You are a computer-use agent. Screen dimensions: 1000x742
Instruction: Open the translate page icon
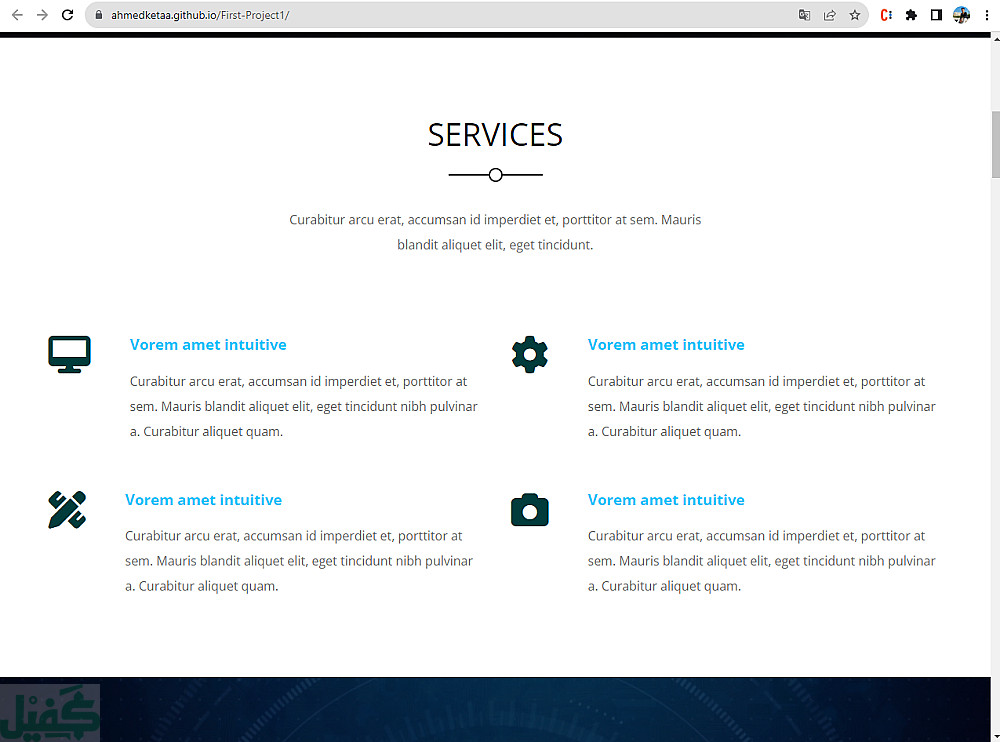pyautogui.click(x=804, y=15)
